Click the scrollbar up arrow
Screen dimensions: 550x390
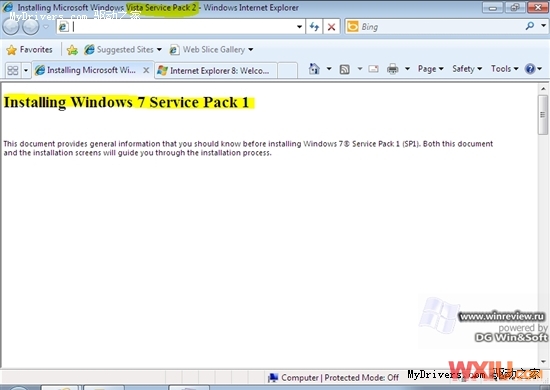543,88
